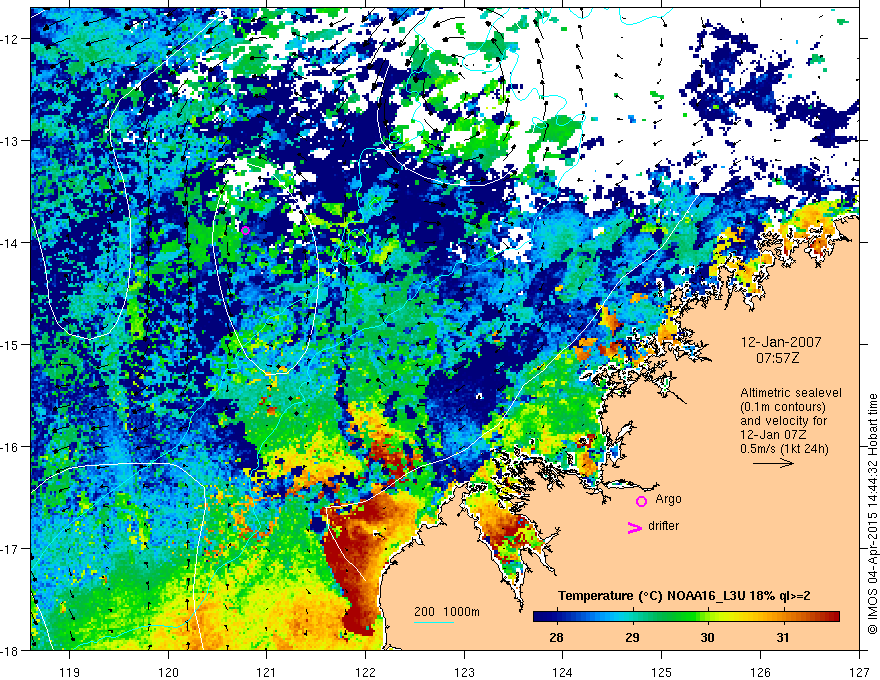Click the Argo float marker near 14°S

point(245,230)
